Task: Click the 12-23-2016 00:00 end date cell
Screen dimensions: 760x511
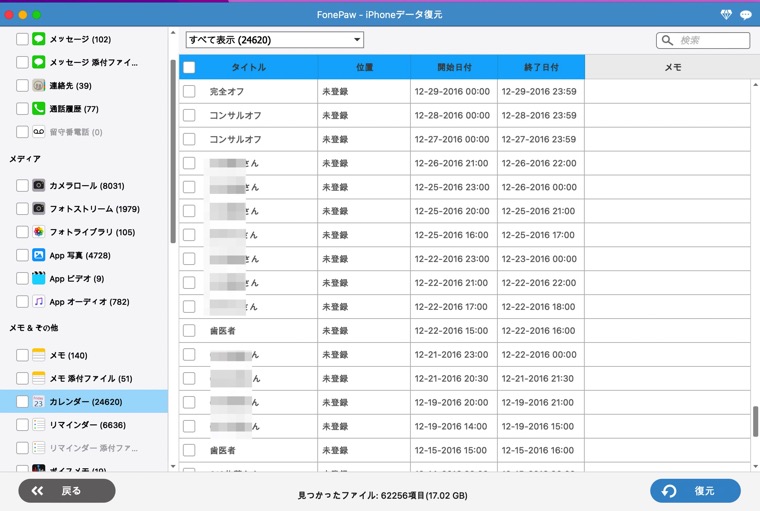Action: tap(539, 259)
